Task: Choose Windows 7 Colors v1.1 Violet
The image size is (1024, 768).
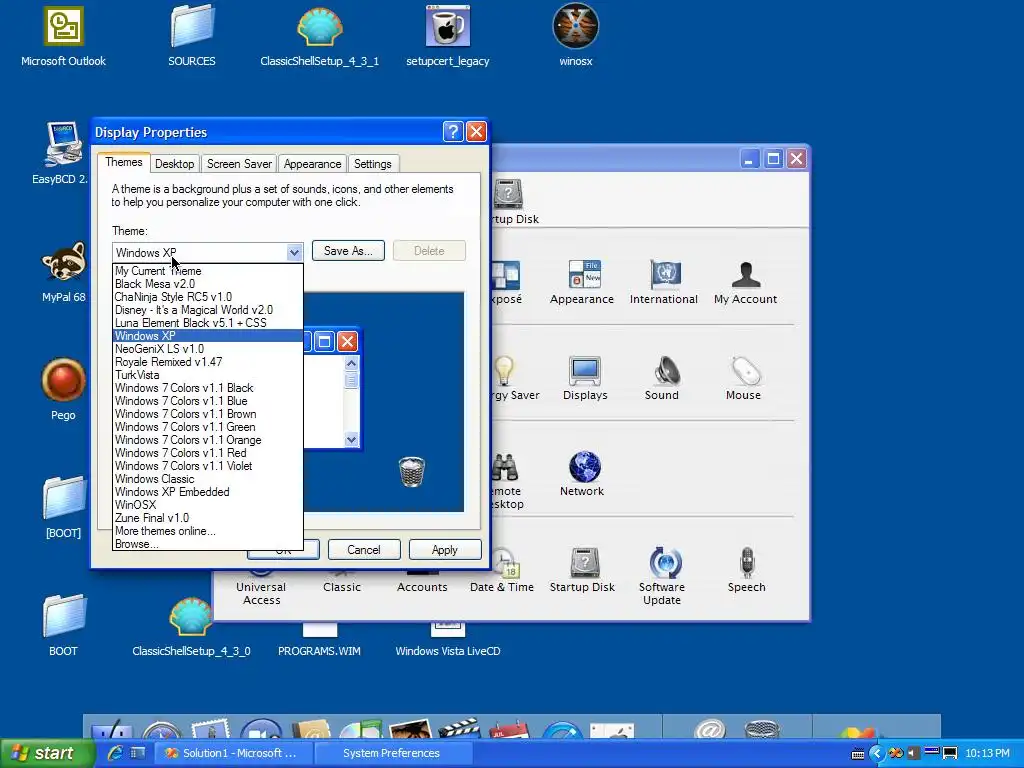Action: [x=208, y=466]
